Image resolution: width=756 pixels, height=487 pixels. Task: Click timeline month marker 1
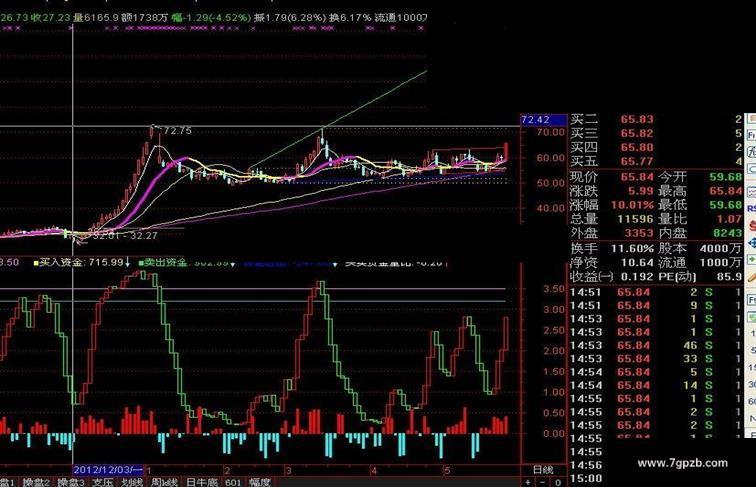149,470
